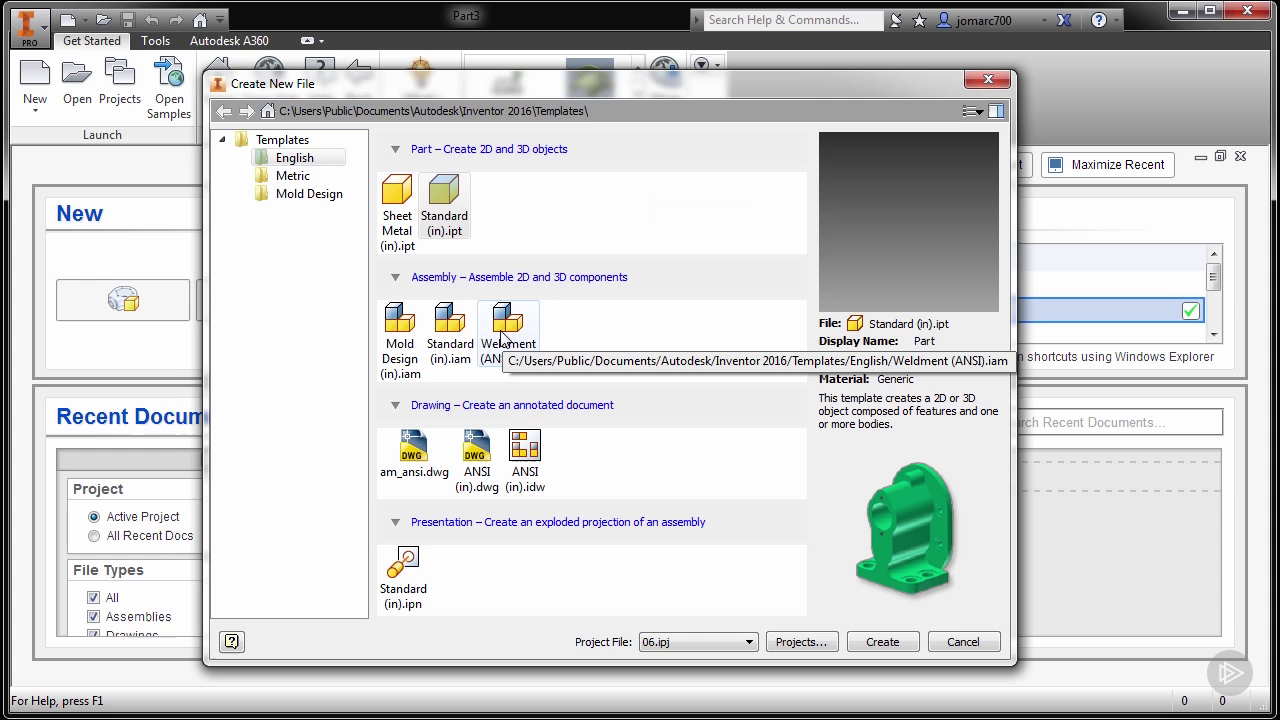Select the Metric templates folder
Screen dimensions: 1280x720
tap(293, 176)
